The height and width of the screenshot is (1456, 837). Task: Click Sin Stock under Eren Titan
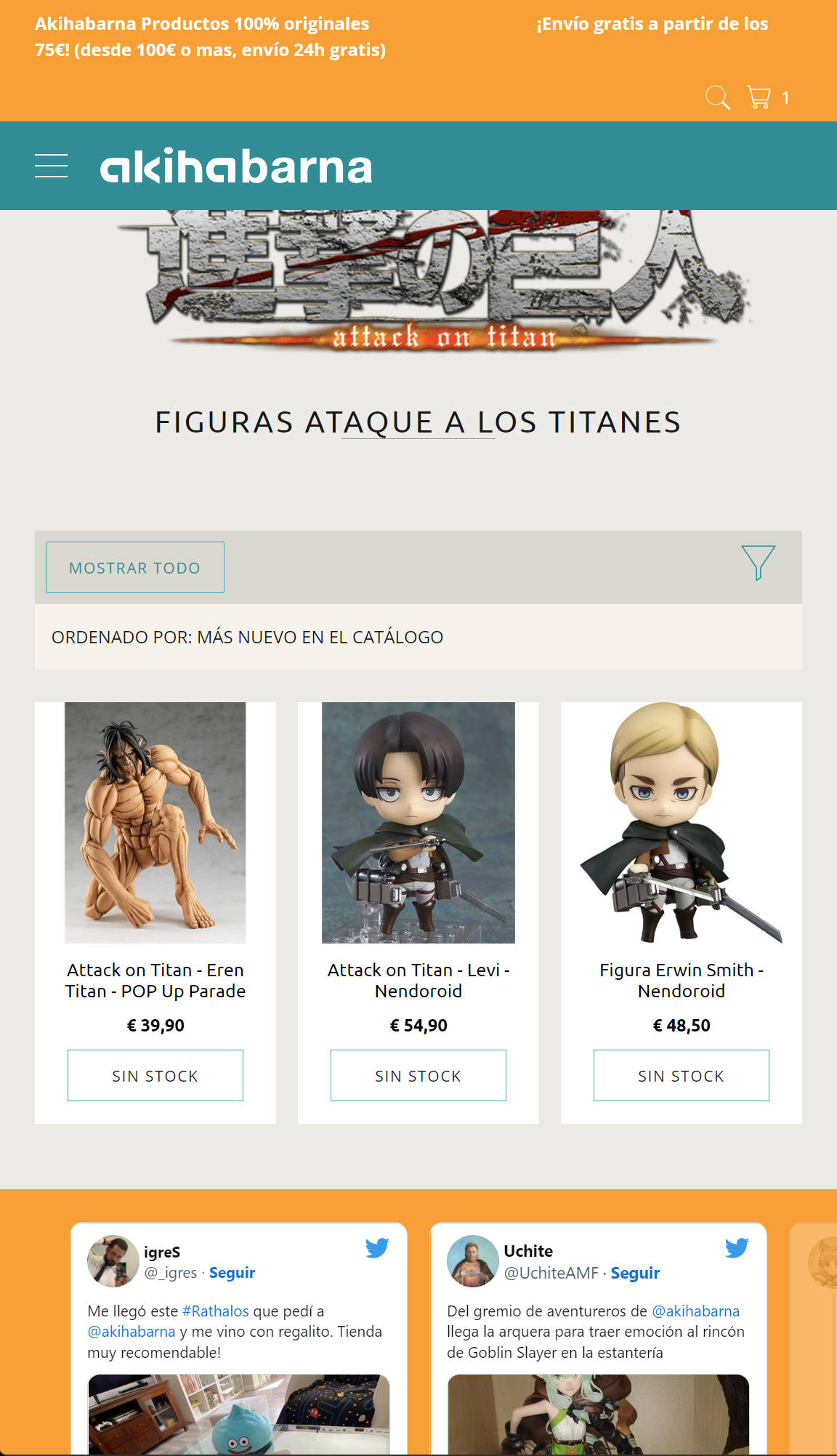point(155,1075)
